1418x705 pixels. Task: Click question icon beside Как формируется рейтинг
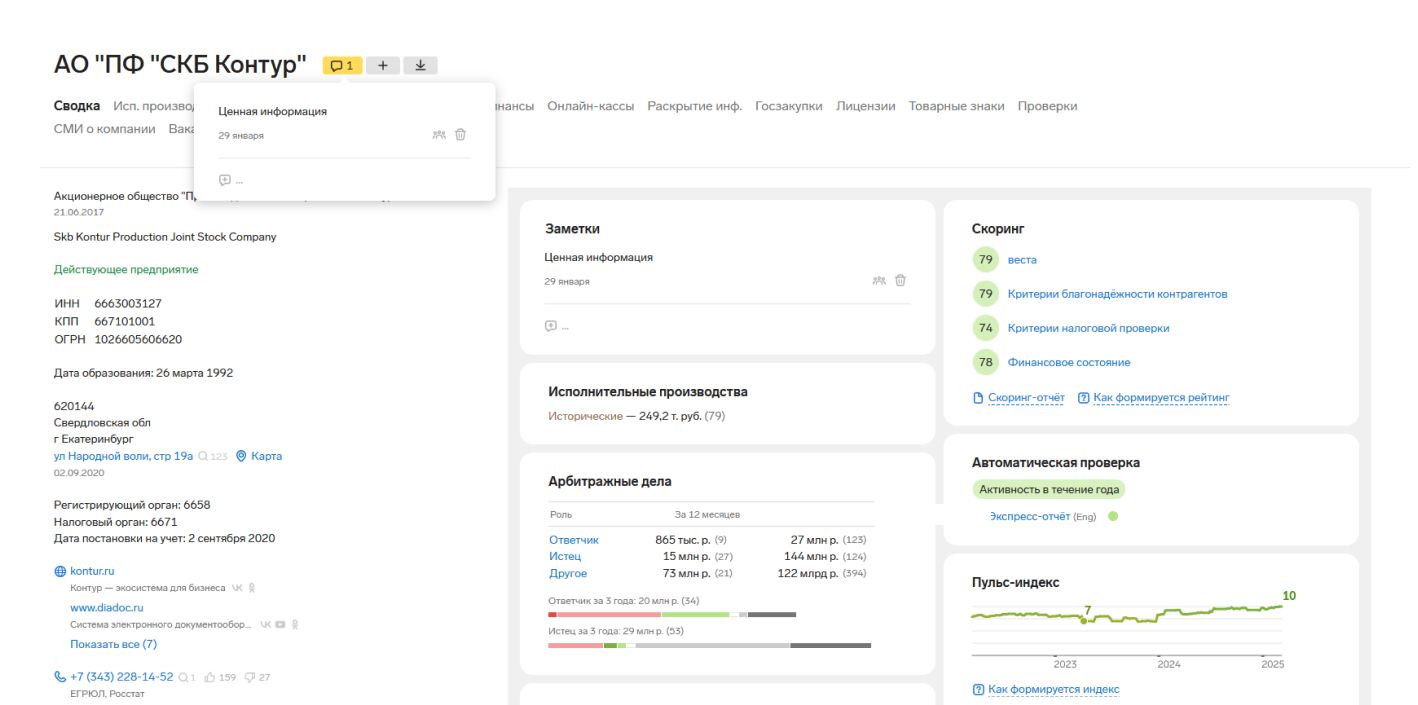click(x=1084, y=398)
